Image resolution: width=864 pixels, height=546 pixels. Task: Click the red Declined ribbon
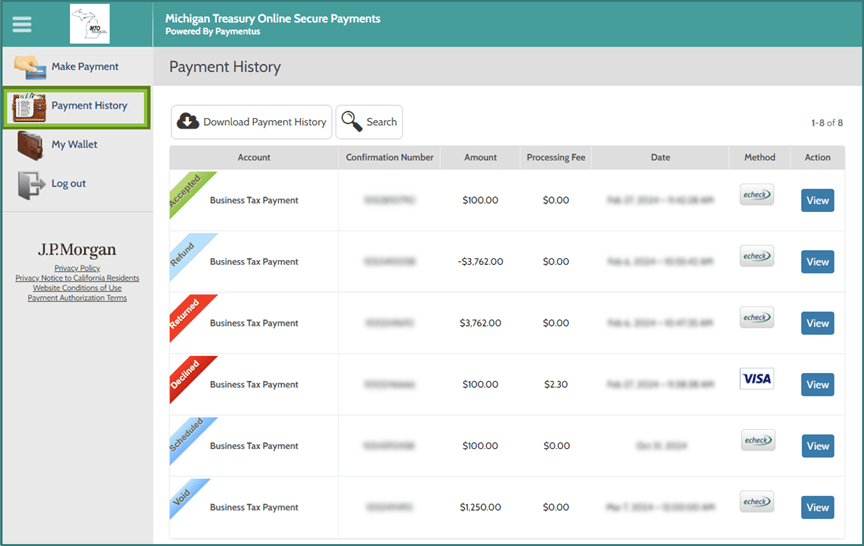[186, 375]
